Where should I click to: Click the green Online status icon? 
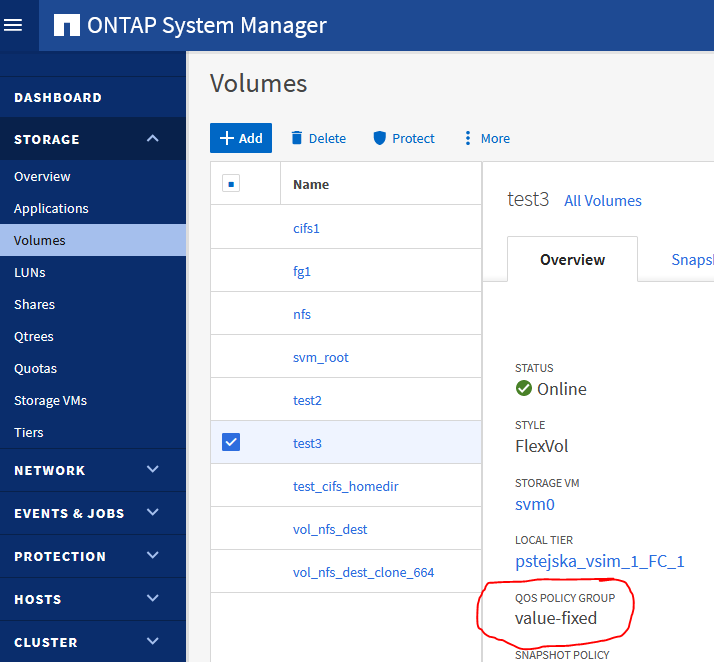523,389
